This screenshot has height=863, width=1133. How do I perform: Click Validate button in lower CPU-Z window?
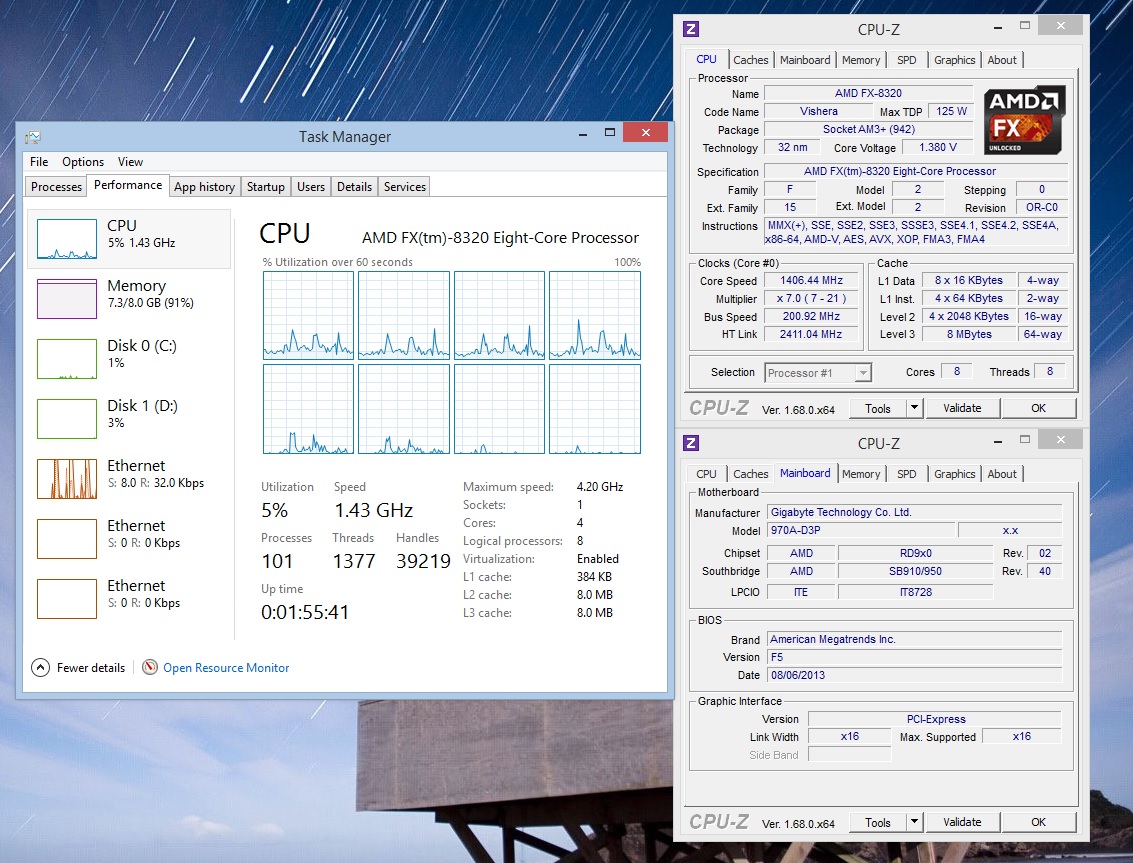(x=962, y=823)
